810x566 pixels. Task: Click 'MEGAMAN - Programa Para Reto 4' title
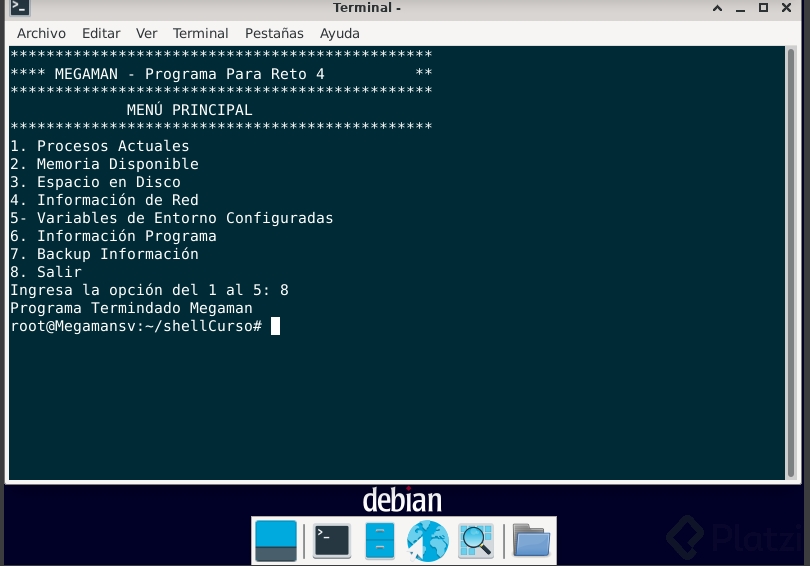tap(190, 74)
